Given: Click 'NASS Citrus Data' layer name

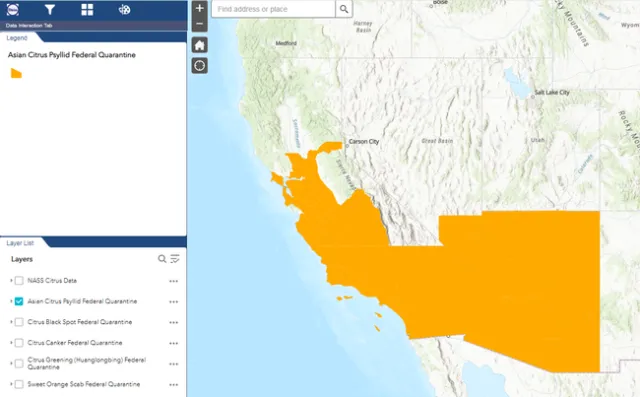Looking at the screenshot, I should (52, 281).
